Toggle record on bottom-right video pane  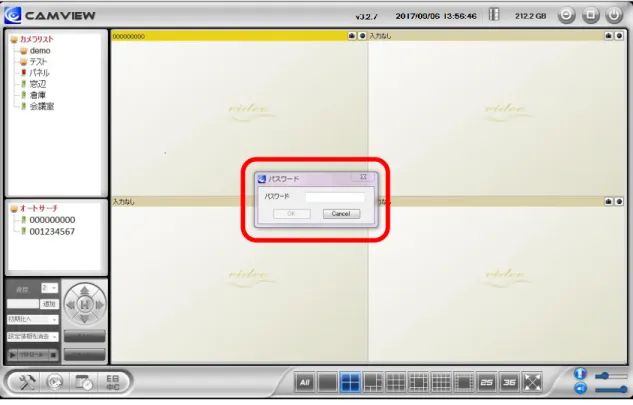point(619,201)
